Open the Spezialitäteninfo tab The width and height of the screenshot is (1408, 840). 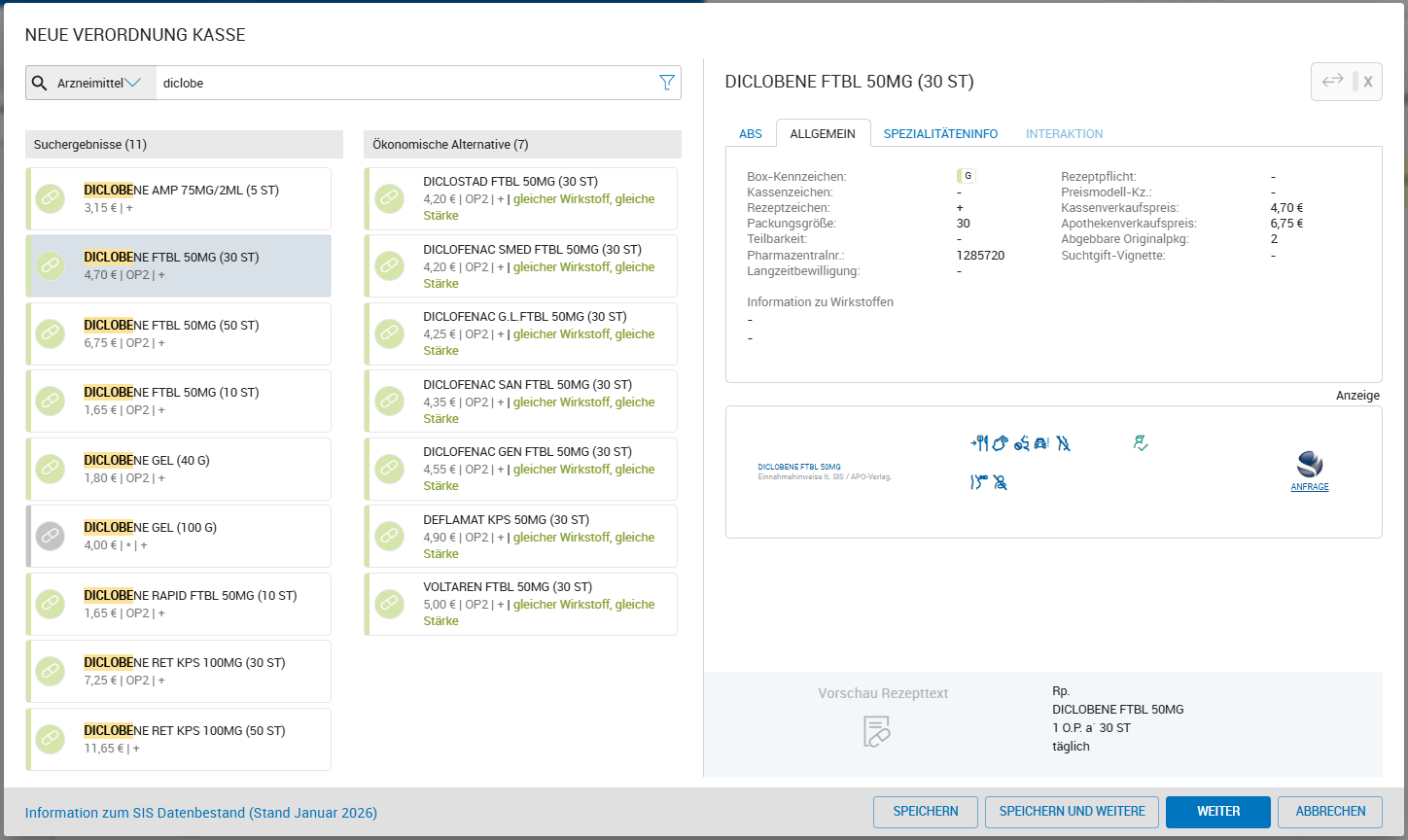(x=940, y=134)
